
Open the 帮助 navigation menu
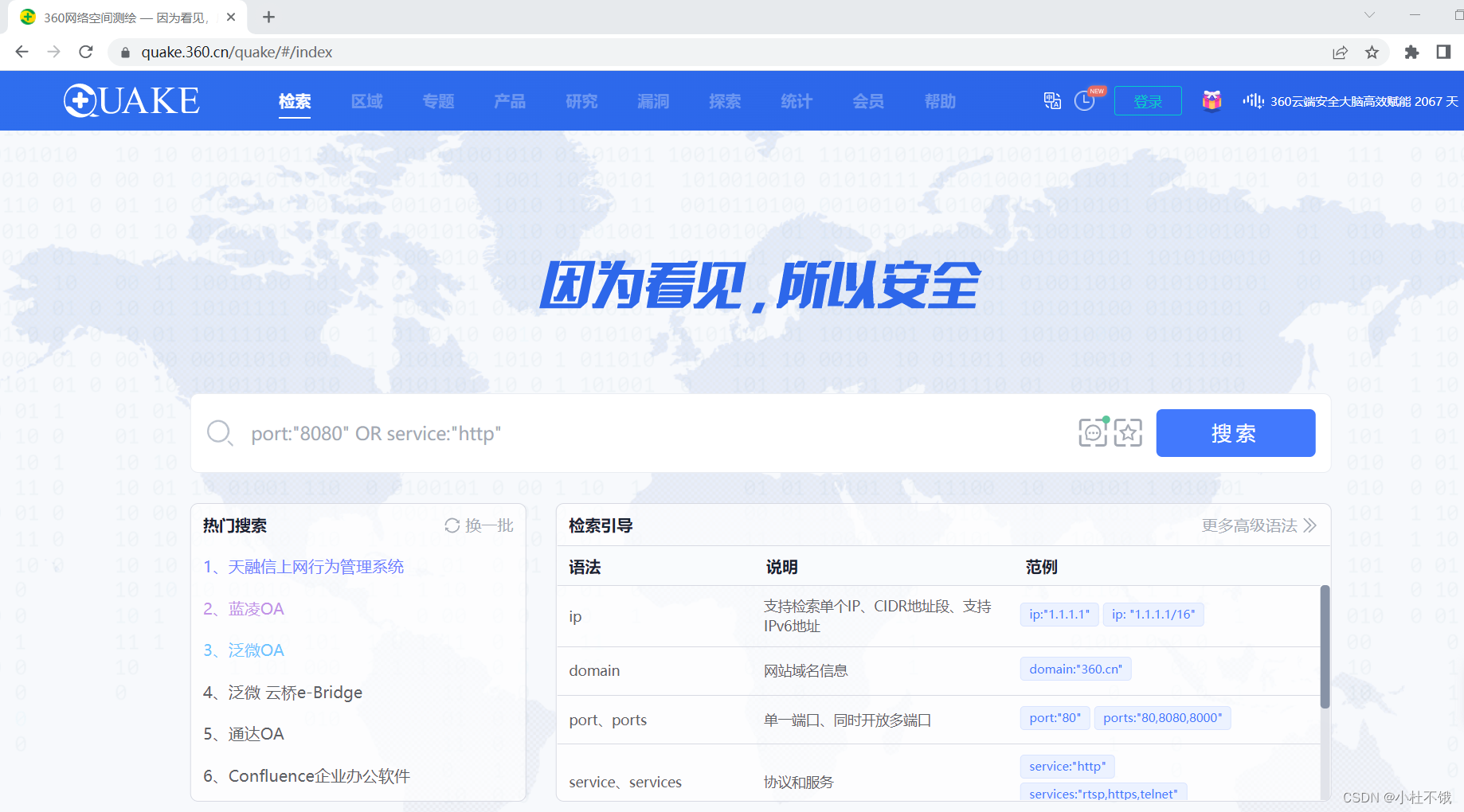tap(940, 101)
